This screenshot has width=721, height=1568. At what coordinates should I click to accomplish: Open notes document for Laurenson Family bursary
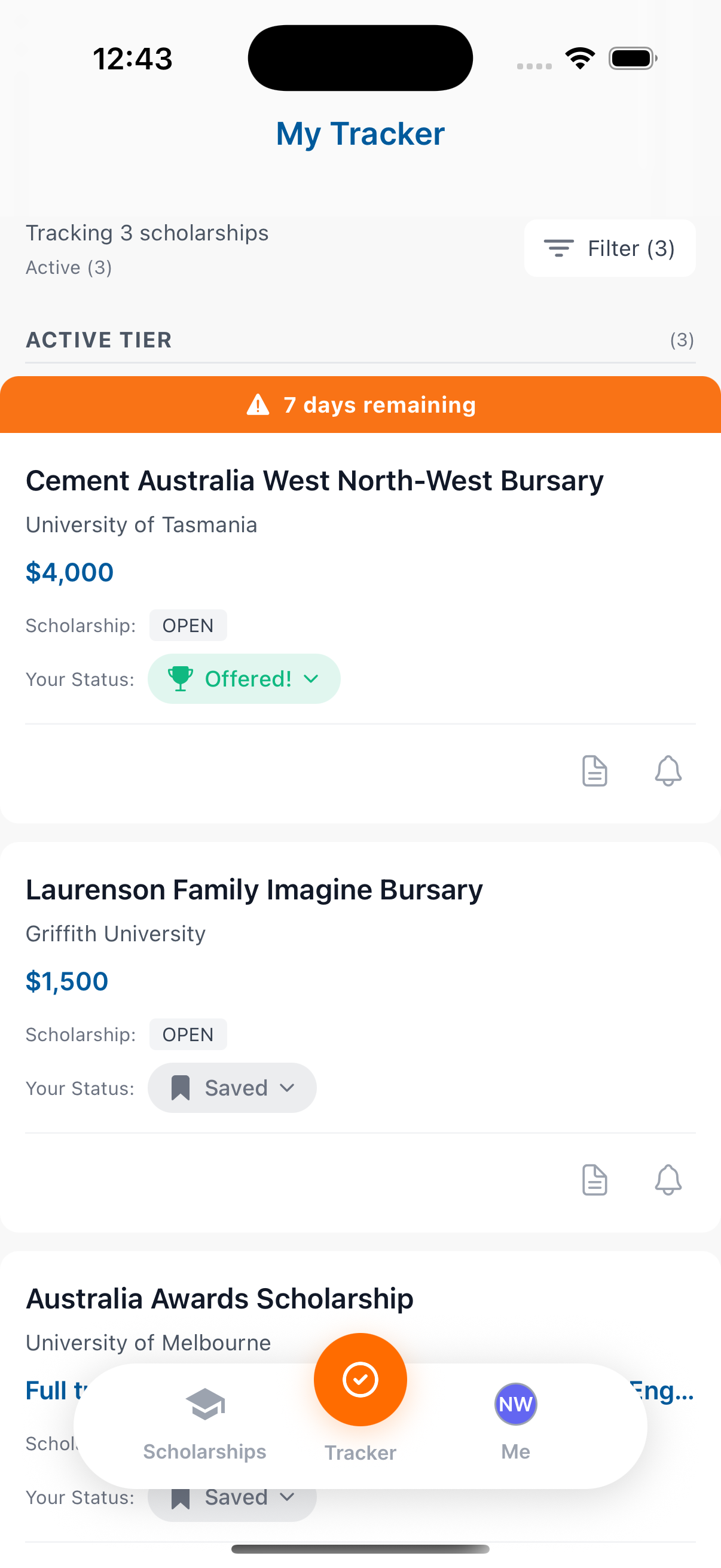594,1180
